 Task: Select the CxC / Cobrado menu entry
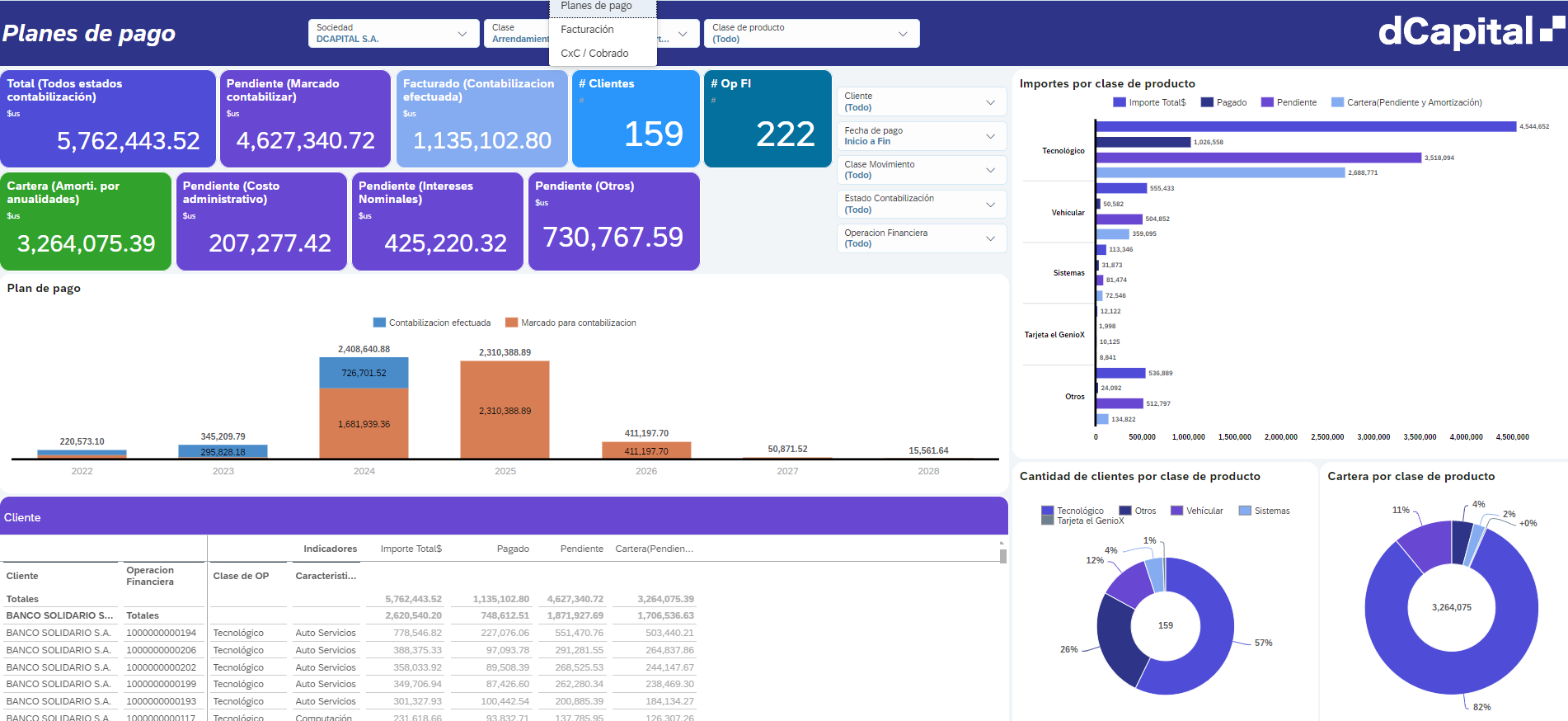click(x=603, y=54)
